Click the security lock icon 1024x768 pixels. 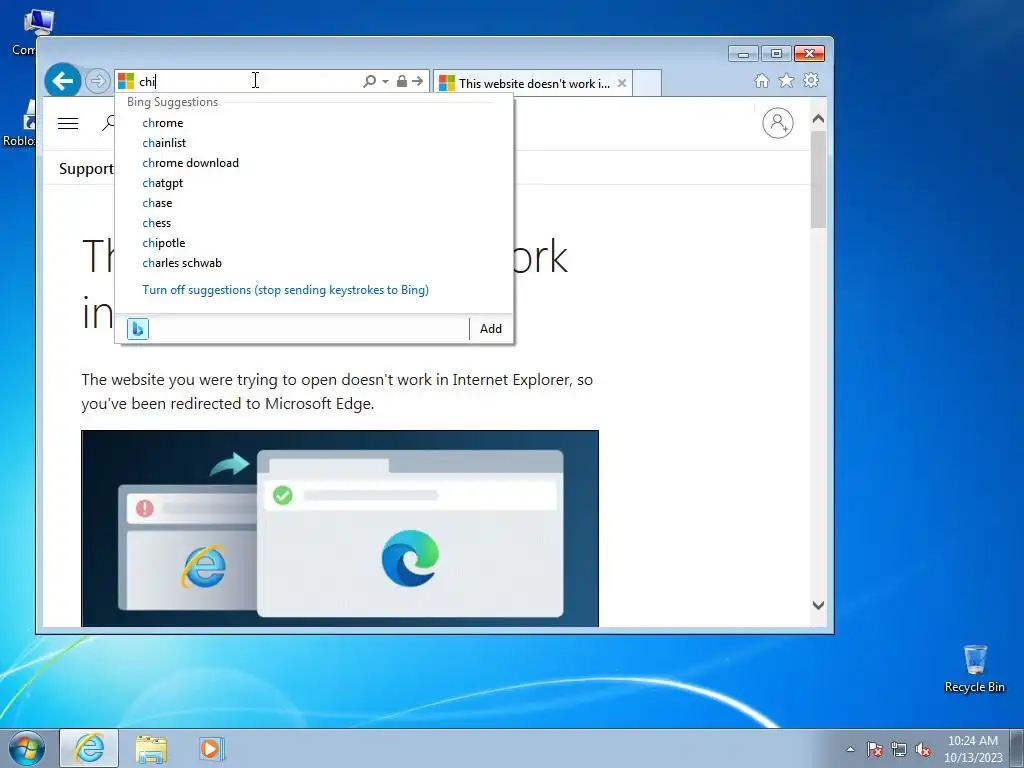[402, 81]
